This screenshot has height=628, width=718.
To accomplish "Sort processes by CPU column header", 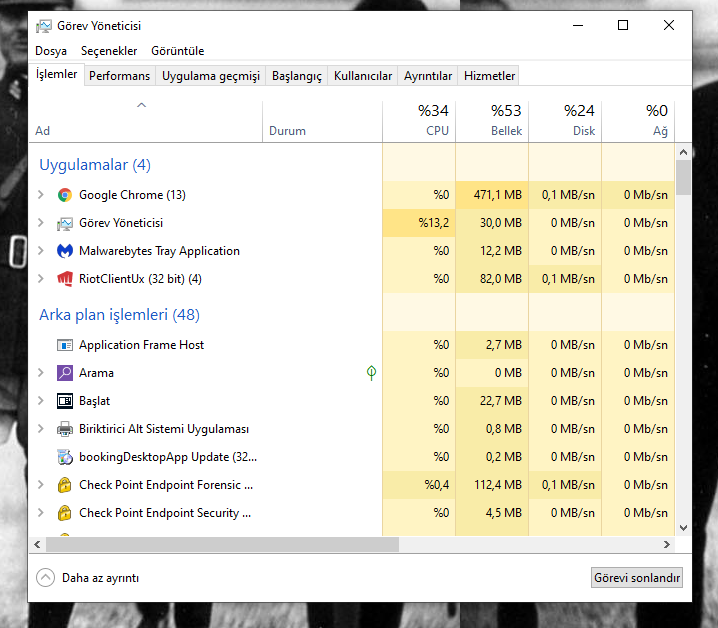I will pyautogui.click(x=419, y=121).
